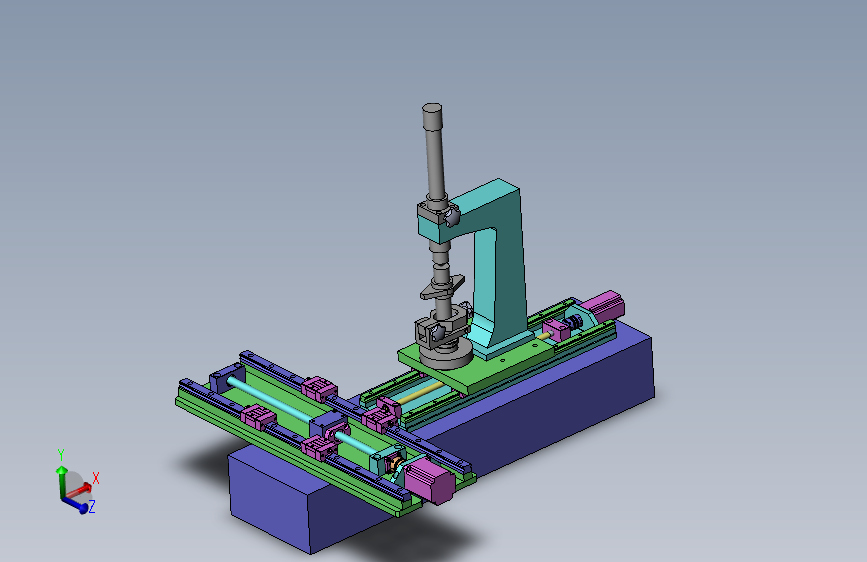Image resolution: width=867 pixels, height=562 pixels.
Task: Select the gray knob on the press head
Action: pos(451,216)
